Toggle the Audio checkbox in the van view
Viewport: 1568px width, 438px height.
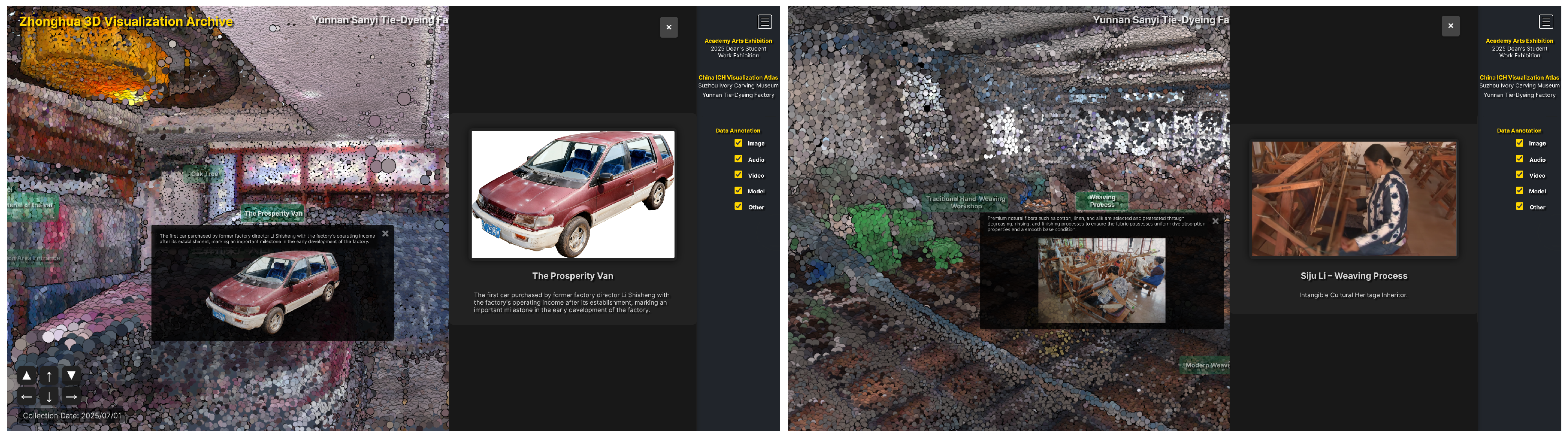tap(738, 159)
